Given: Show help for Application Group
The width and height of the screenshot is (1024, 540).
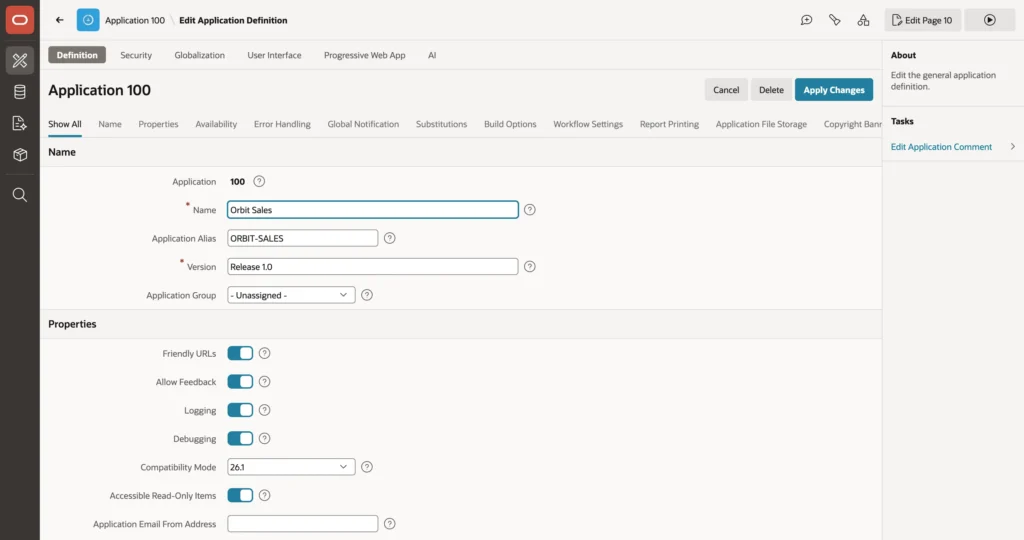Looking at the screenshot, I should coord(367,295).
